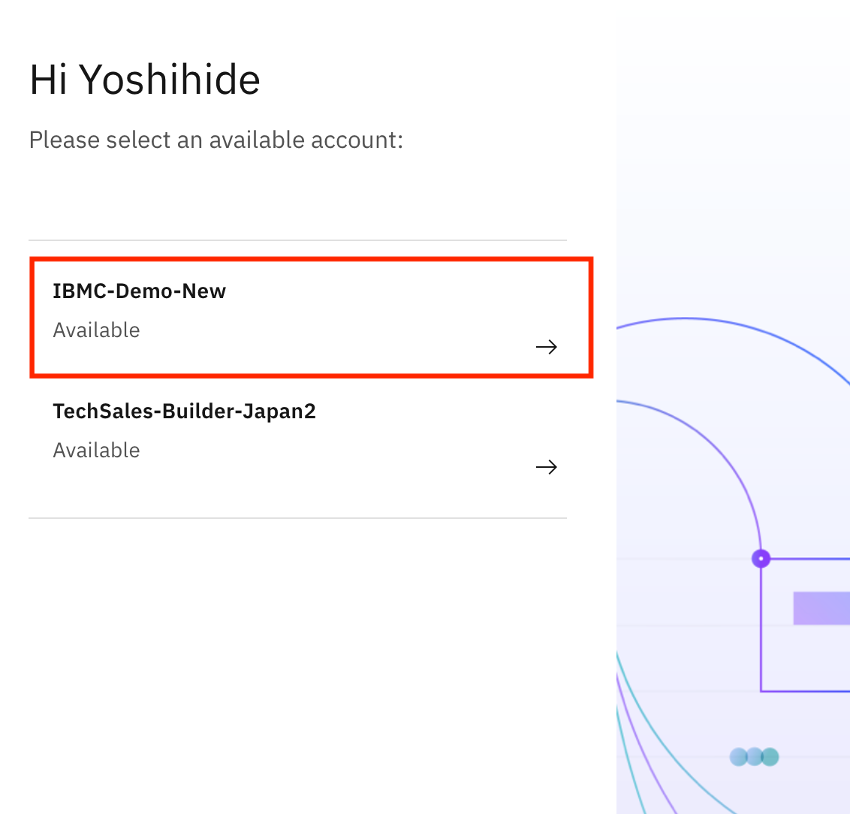Click the "Please select an available account" prompt
Screen dimensions: 850x814
(216, 140)
